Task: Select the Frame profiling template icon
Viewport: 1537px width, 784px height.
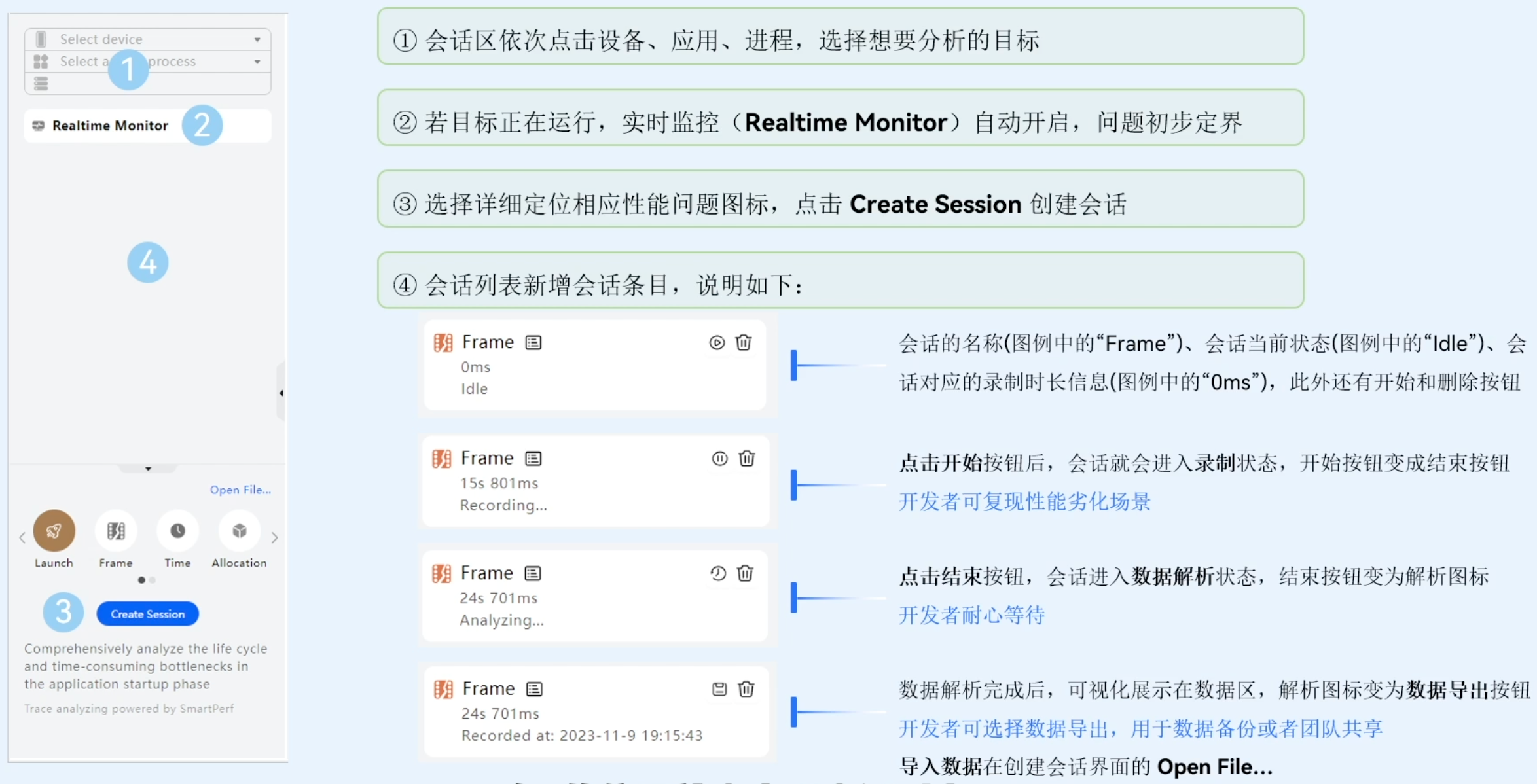Action: click(116, 531)
